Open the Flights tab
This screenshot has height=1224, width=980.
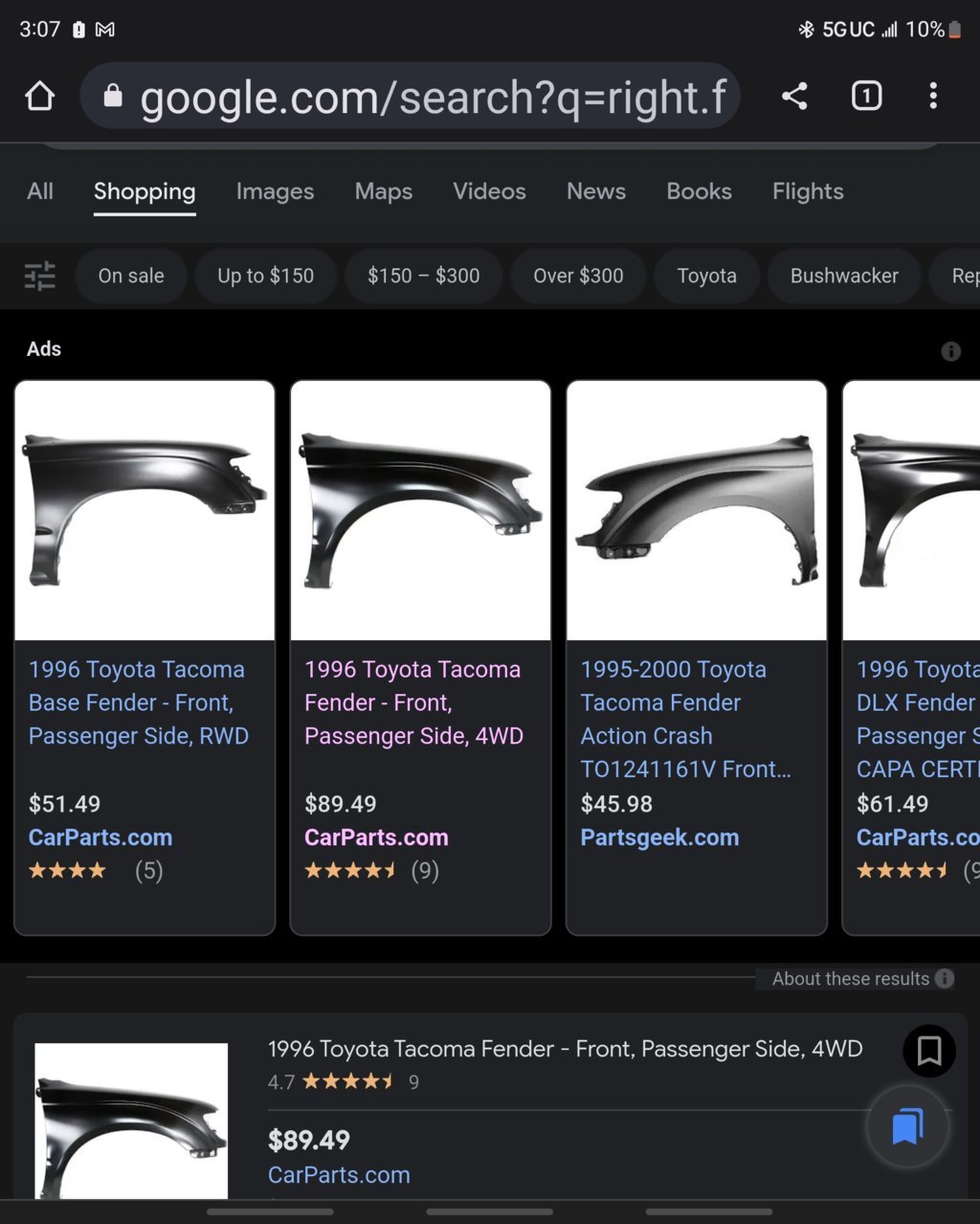click(x=808, y=191)
